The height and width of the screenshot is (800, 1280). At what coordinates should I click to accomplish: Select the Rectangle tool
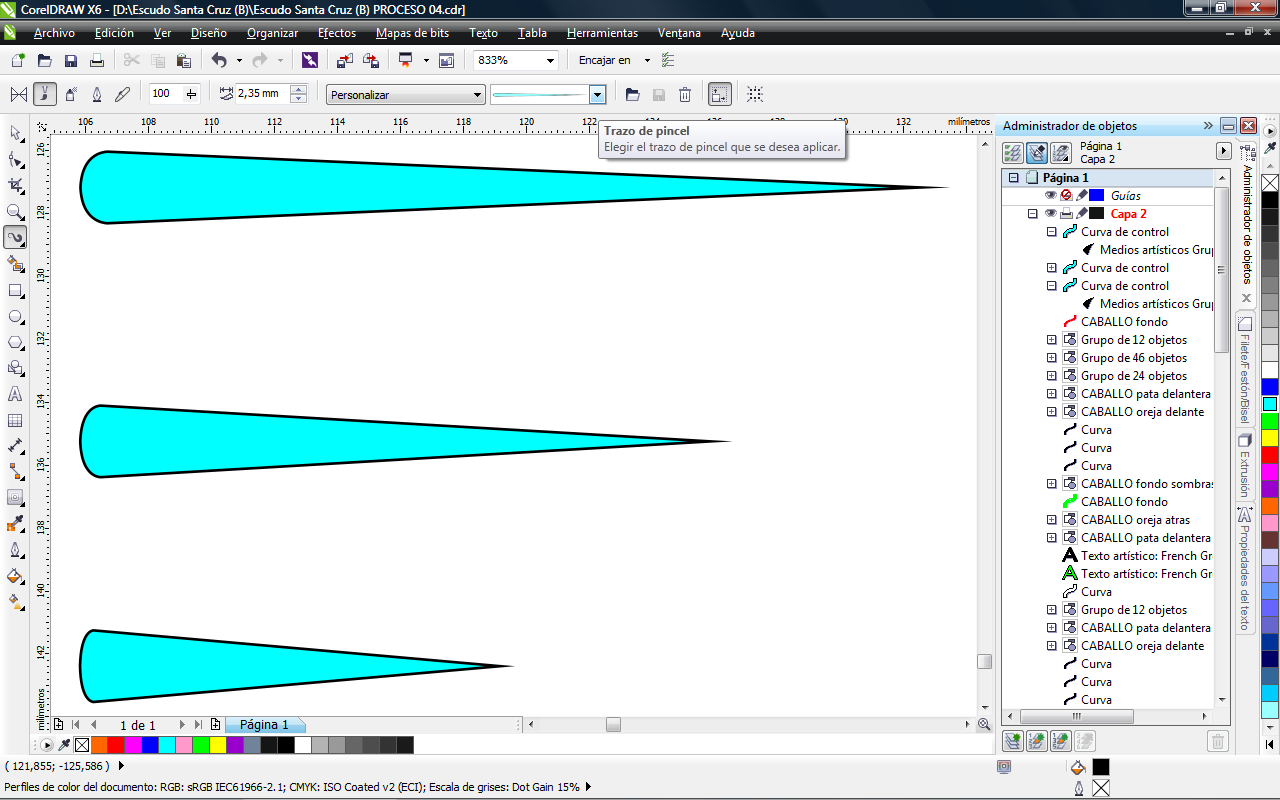pyautogui.click(x=15, y=290)
